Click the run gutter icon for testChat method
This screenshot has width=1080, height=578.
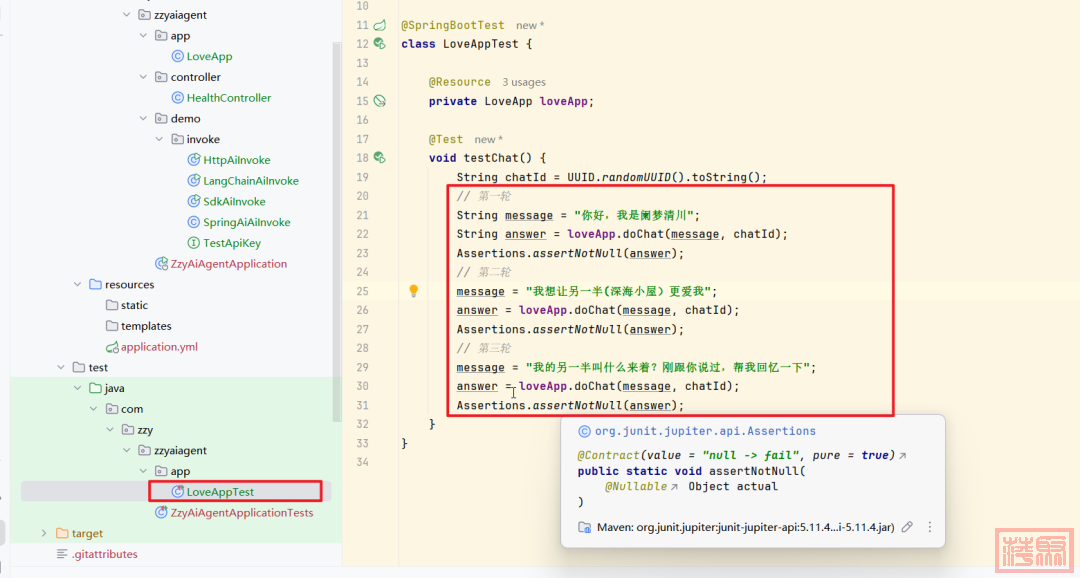pyautogui.click(x=379, y=158)
